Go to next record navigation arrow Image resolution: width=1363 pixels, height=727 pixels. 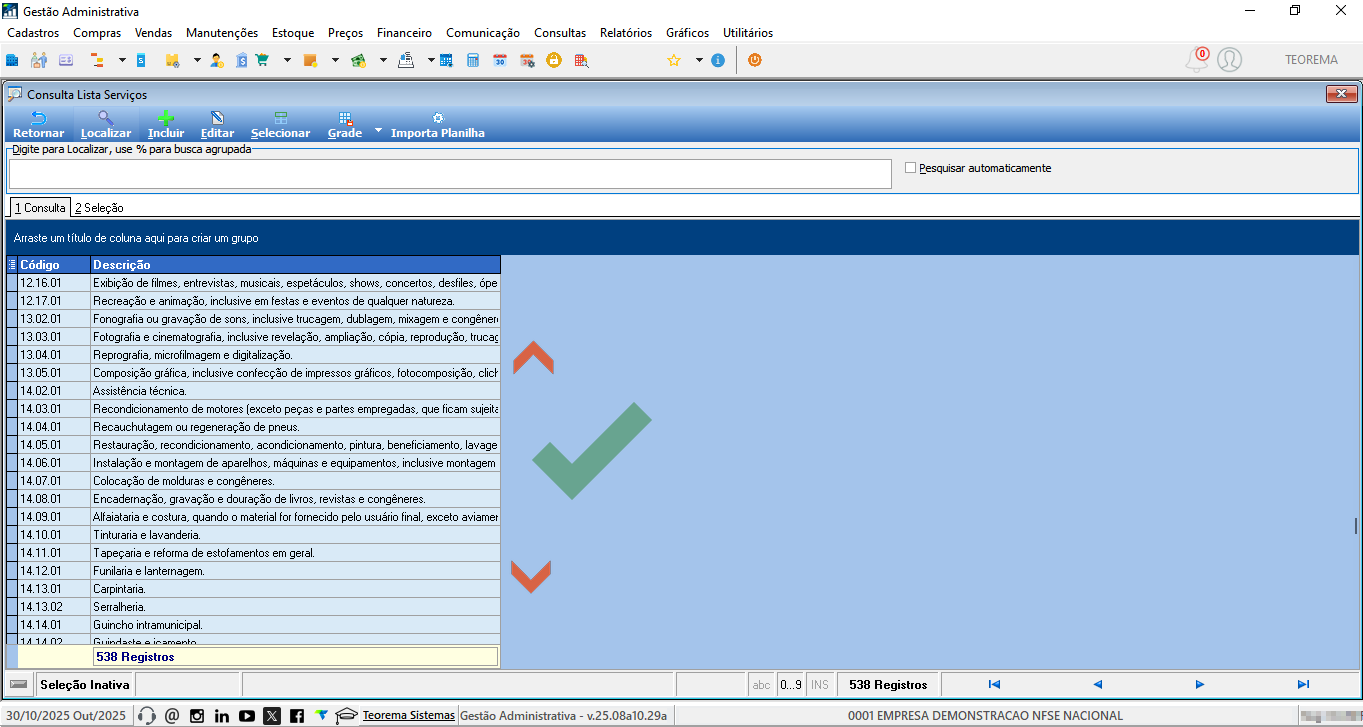tap(1200, 685)
